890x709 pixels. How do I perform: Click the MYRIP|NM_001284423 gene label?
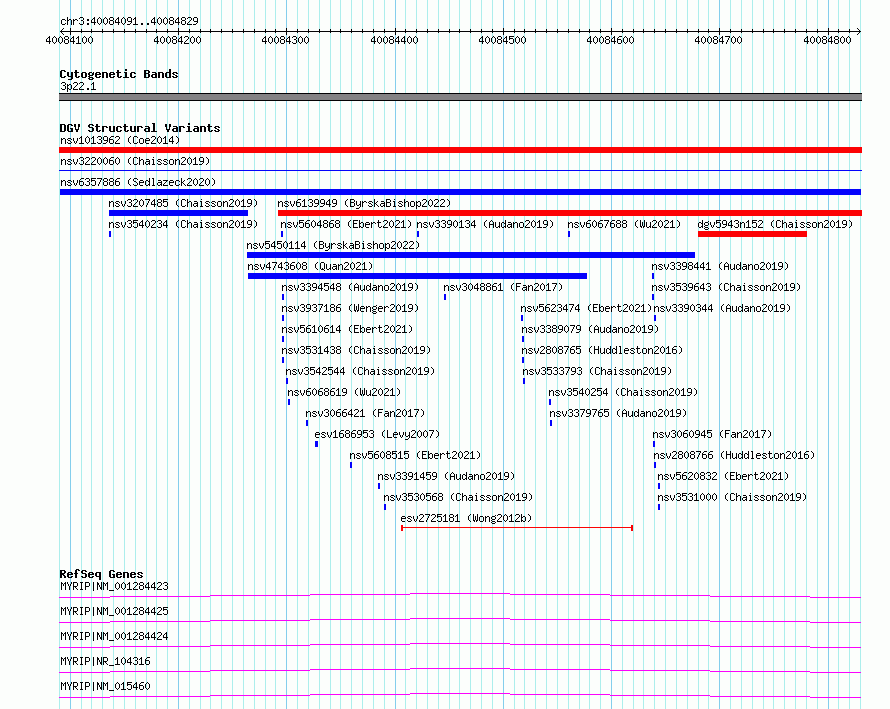pos(114,586)
